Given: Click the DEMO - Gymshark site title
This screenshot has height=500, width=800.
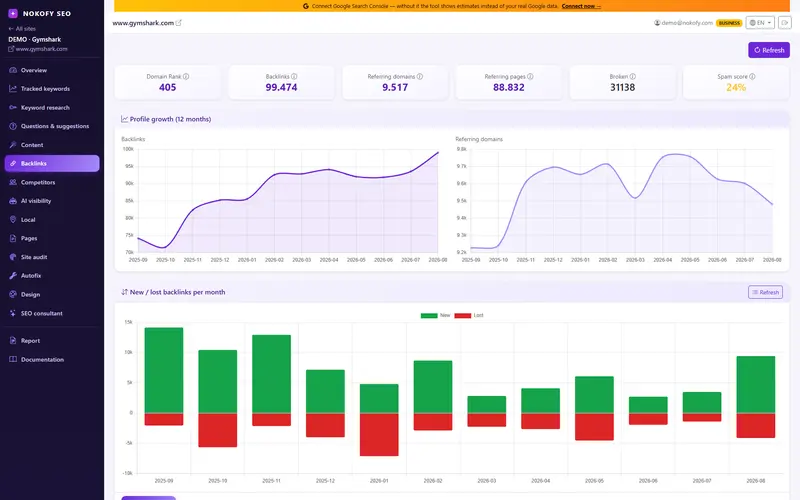Looking at the screenshot, I should 35,39.
